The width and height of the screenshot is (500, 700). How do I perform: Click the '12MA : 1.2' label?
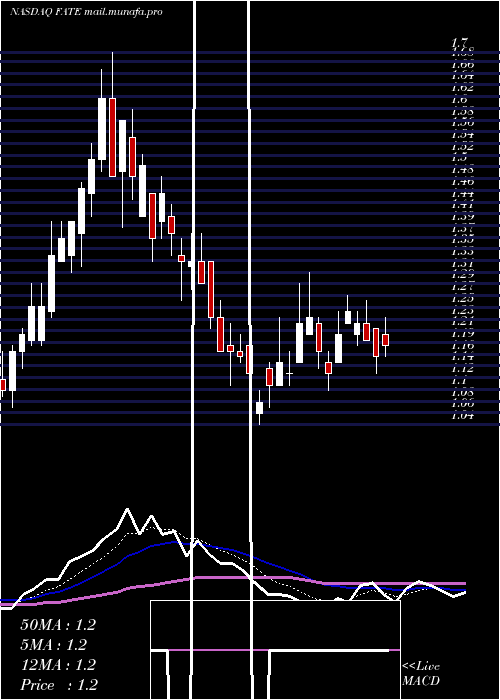tap(58, 665)
